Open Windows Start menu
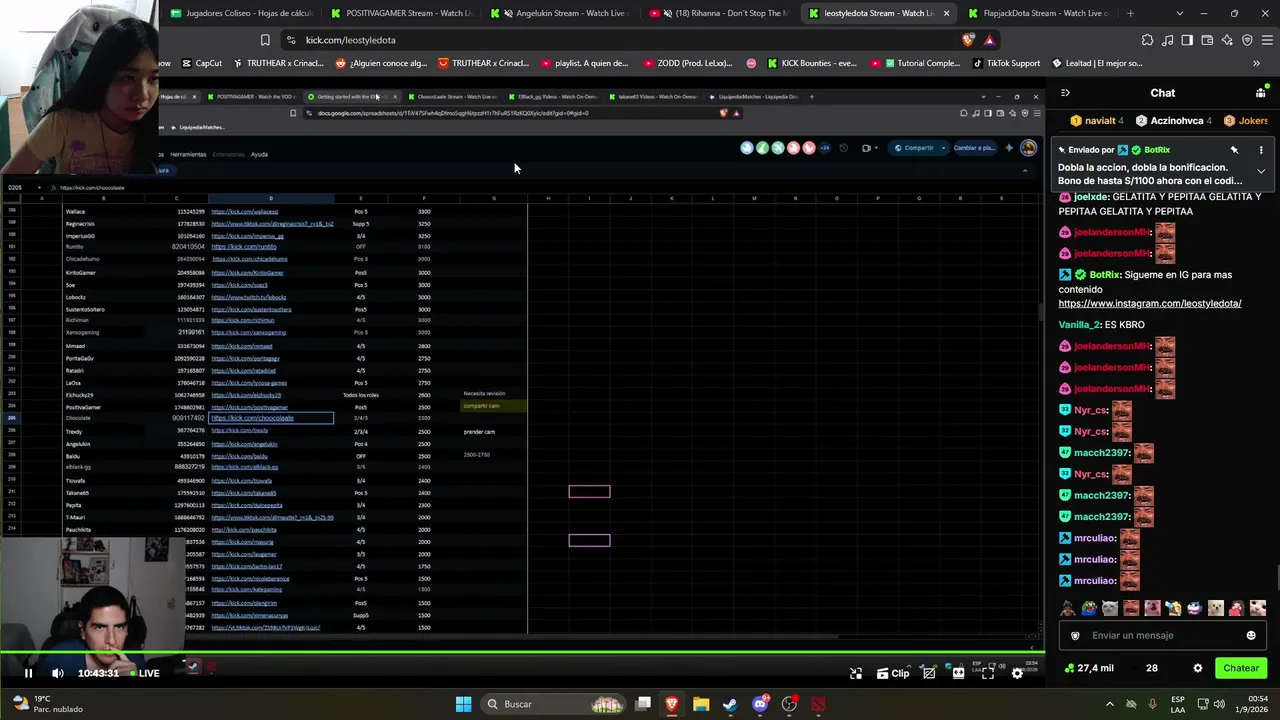The image size is (1280, 720). [463, 704]
